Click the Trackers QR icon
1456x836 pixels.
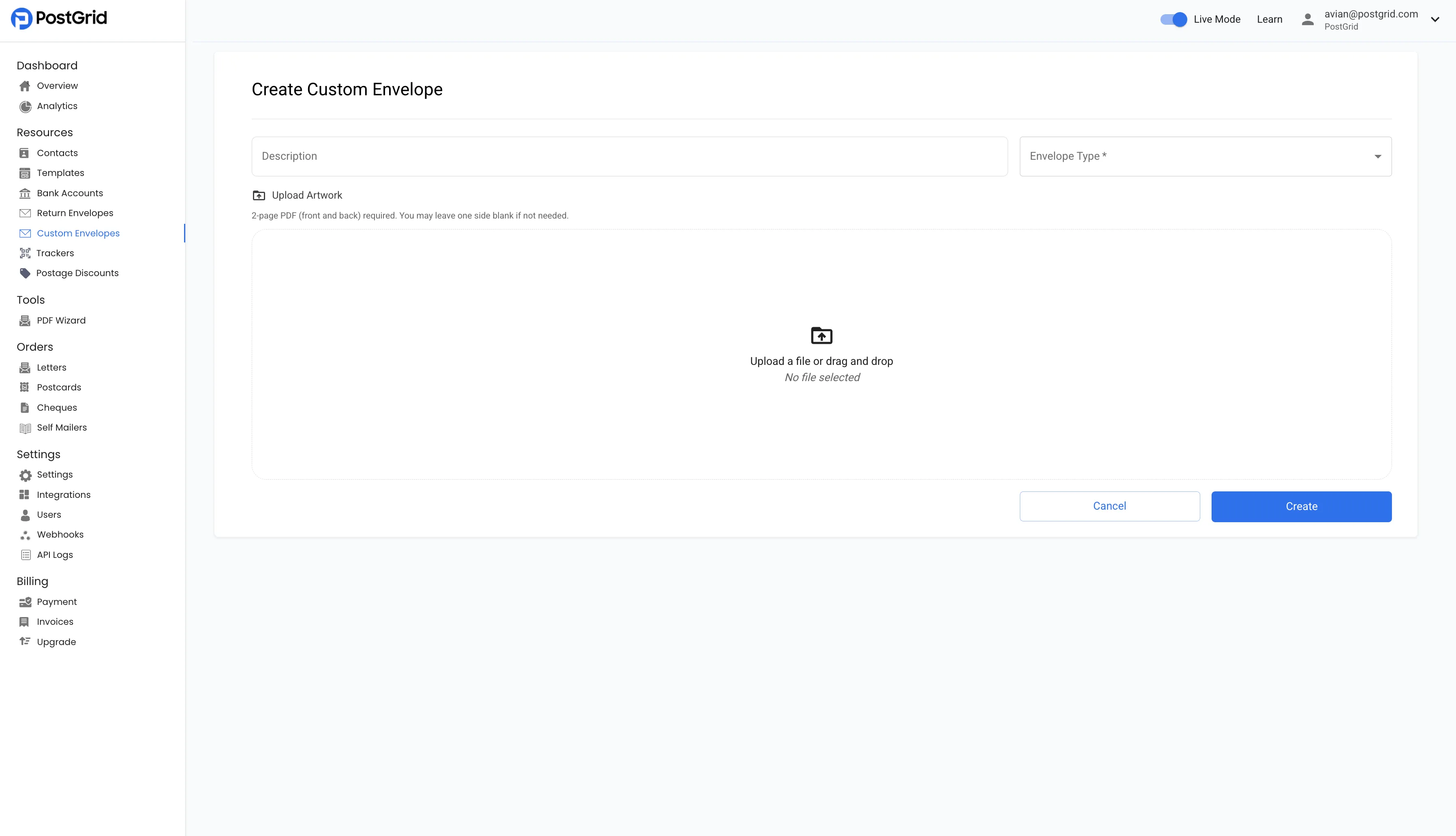pos(25,253)
